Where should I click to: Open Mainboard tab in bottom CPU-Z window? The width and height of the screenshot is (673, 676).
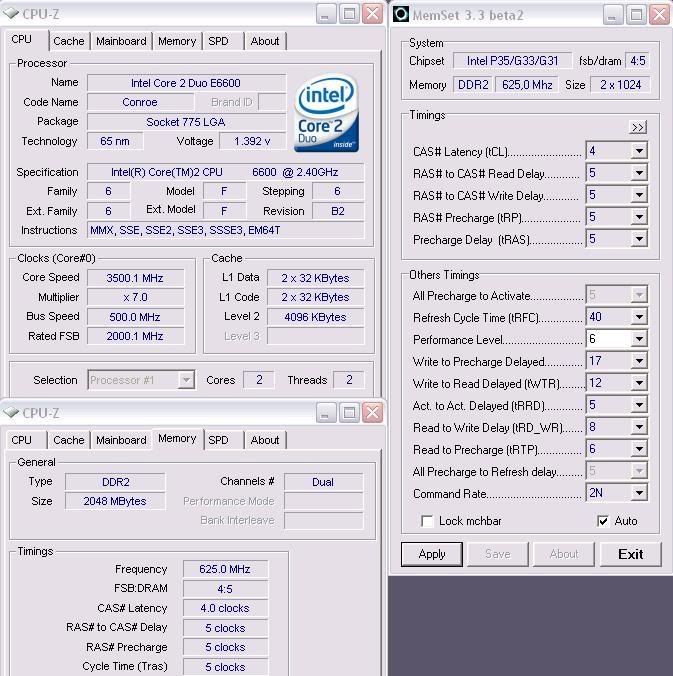click(x=121, y=440)
